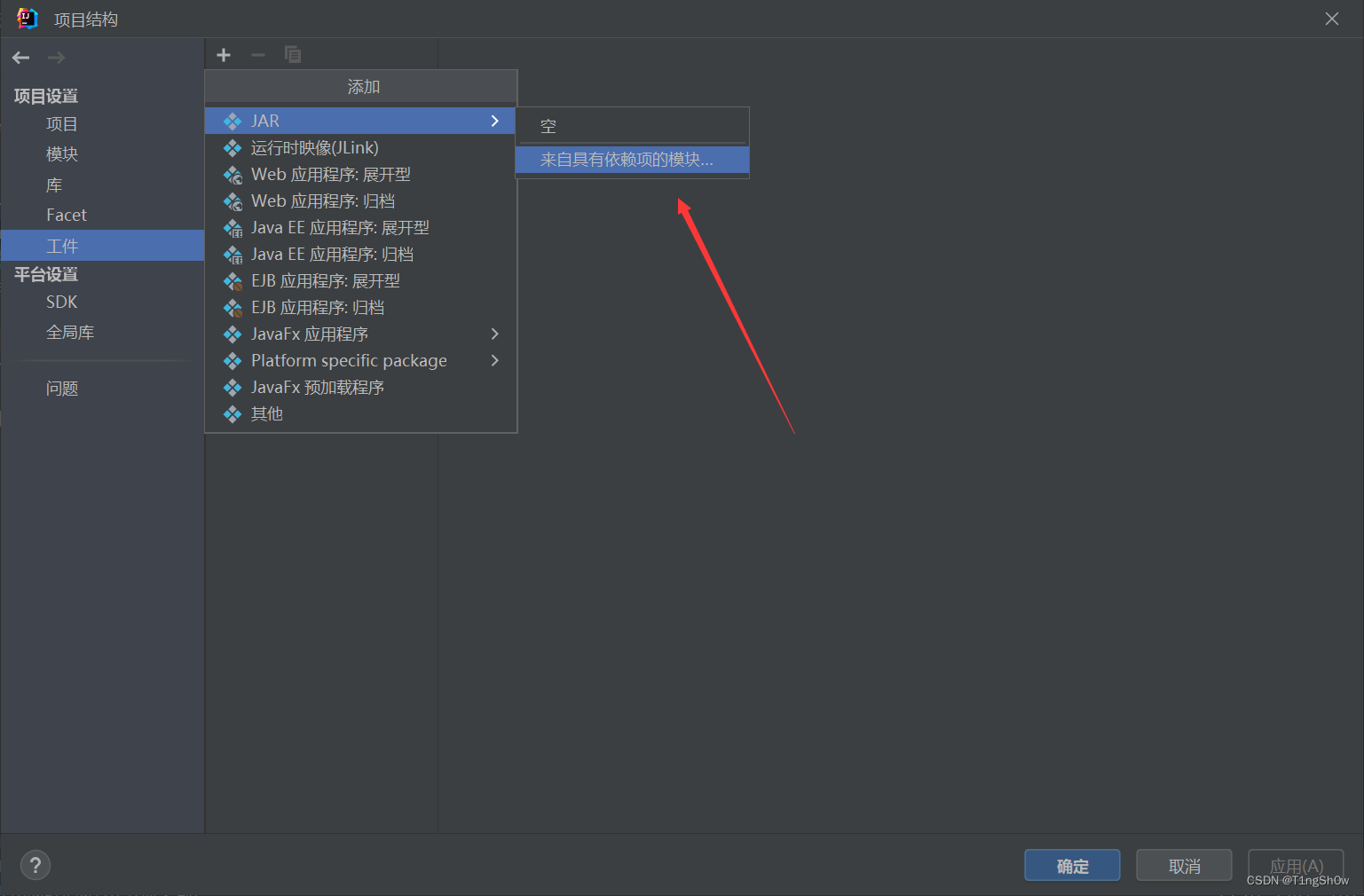
Task: Click the icon beside JavaFx 应用程序
Action: tap(233, 334)
